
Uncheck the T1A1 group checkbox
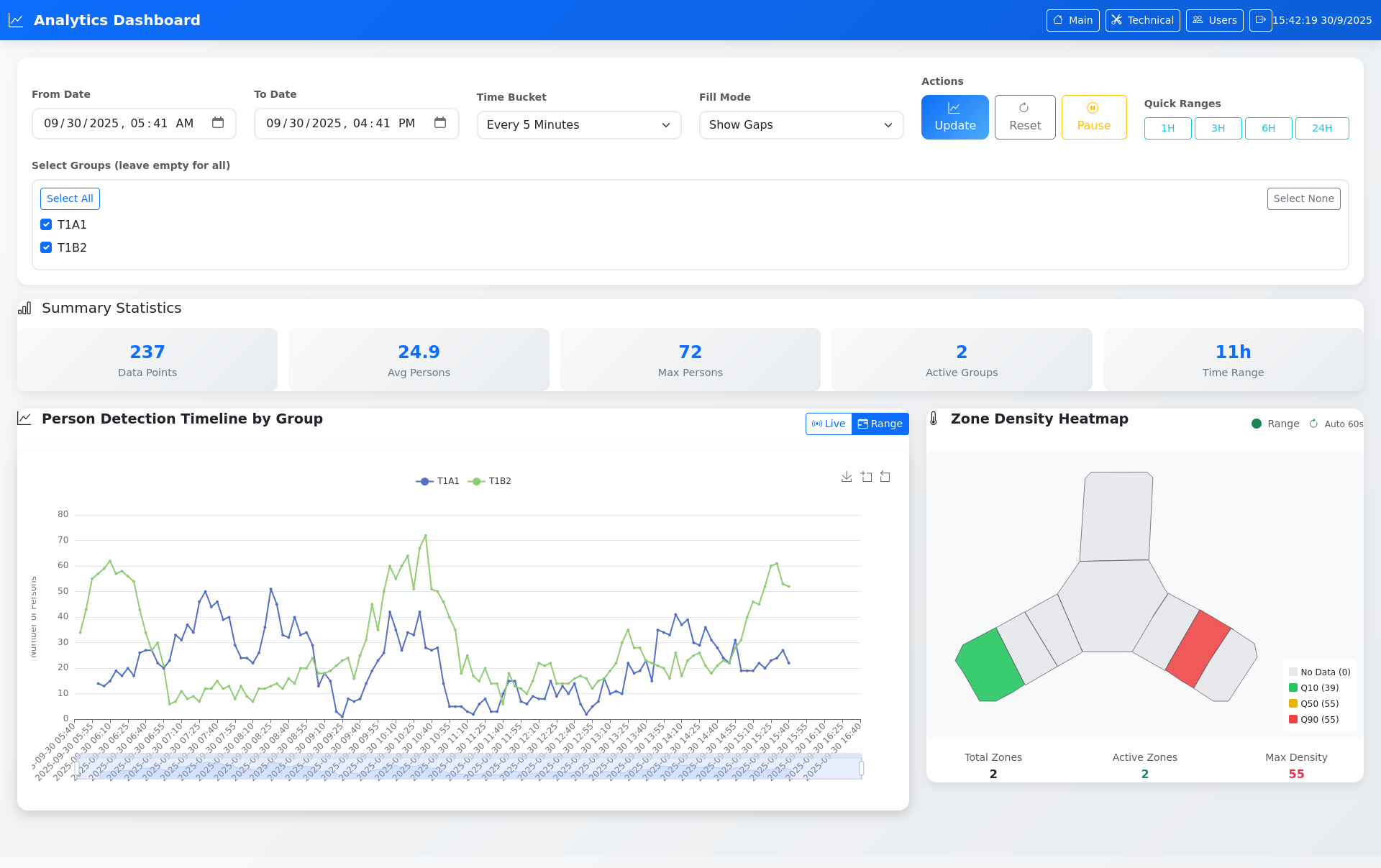coord(46,224)
